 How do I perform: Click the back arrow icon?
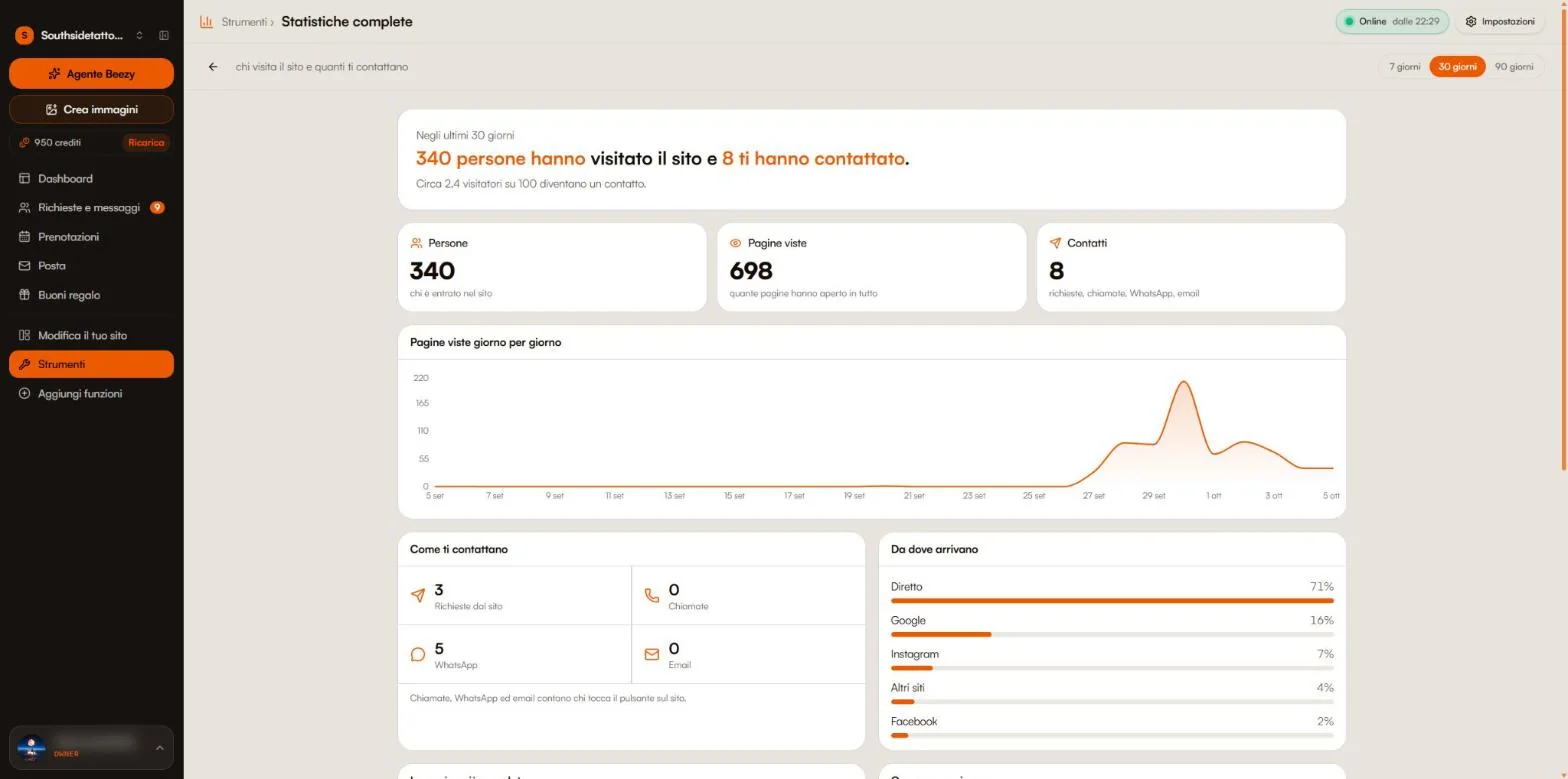coord(213,67)
